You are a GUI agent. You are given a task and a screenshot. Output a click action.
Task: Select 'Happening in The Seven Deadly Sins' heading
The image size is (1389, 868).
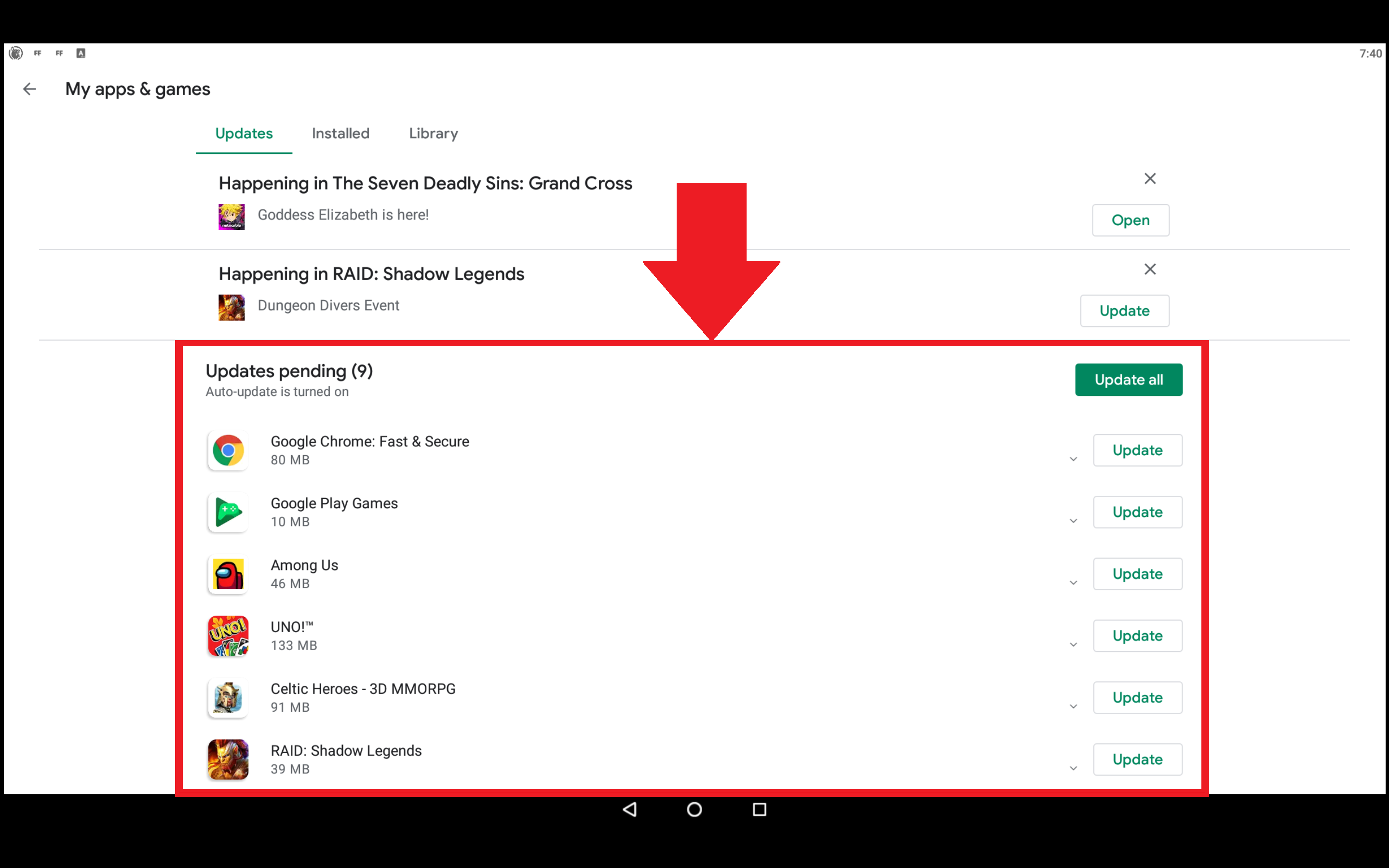tap(425, 184)
